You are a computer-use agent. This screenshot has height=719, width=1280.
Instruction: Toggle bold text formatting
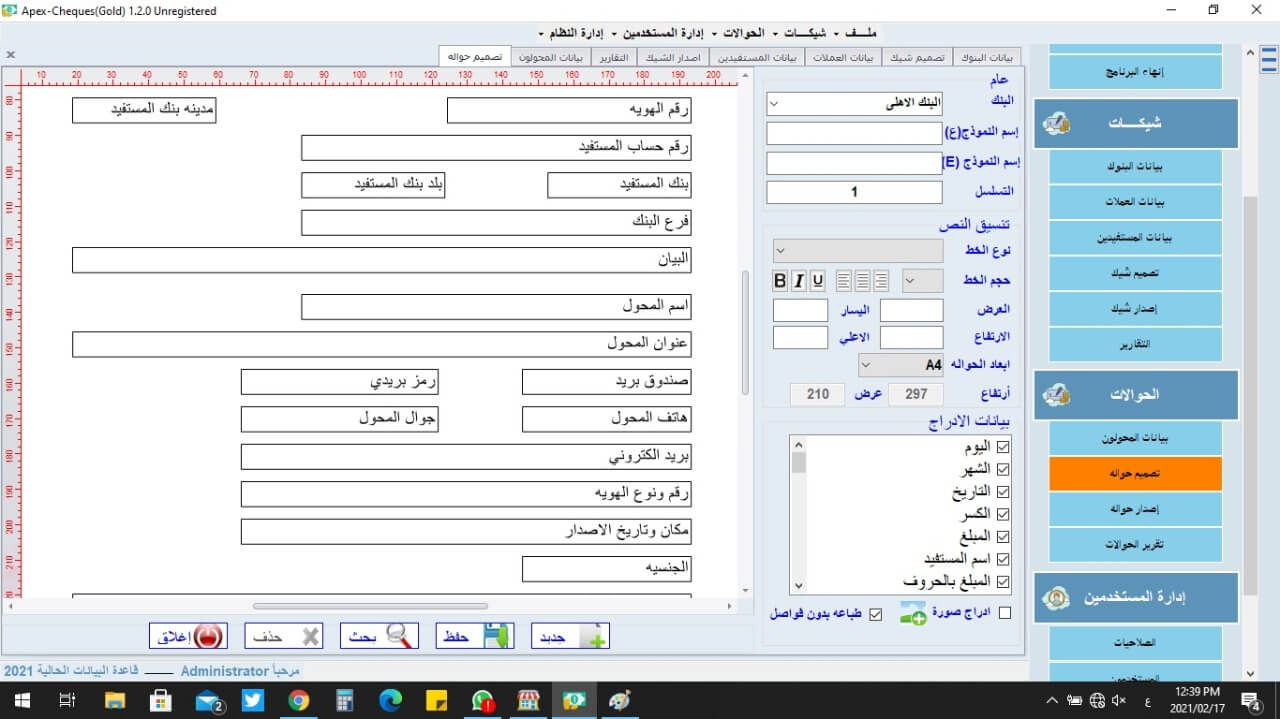pos(781,281)
